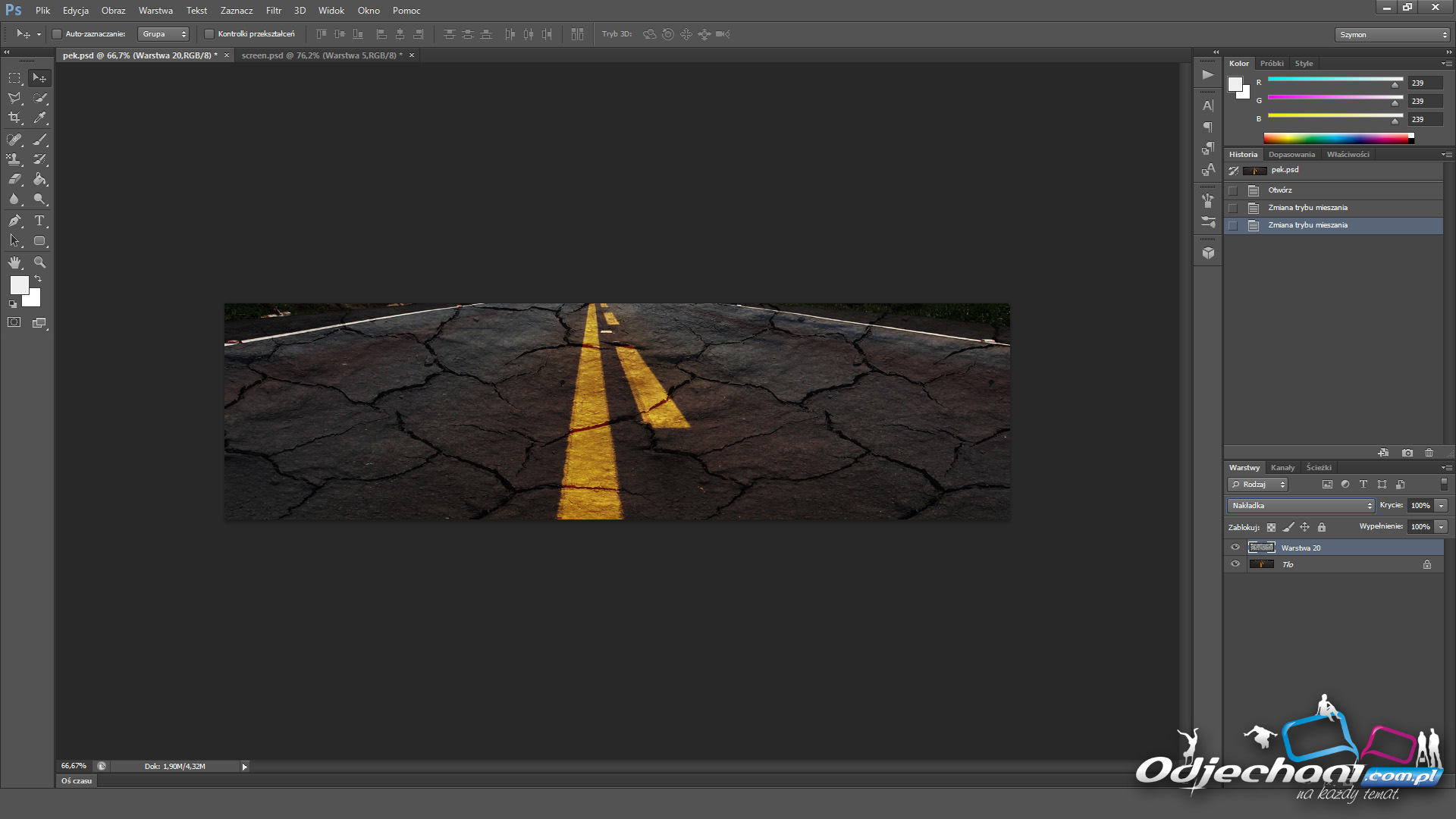Select the Pen tool
1456x819 pixels.
coord(14,221)
